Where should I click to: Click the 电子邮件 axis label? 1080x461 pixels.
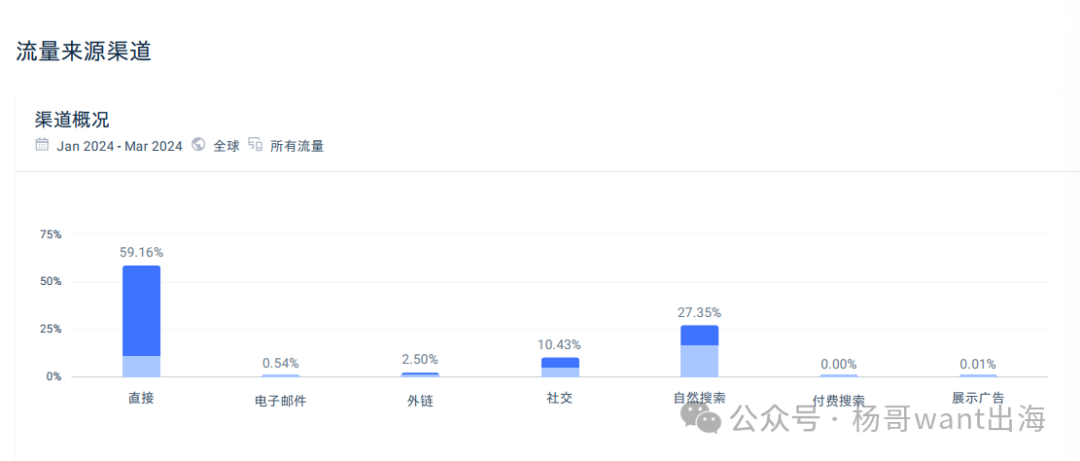280,401
